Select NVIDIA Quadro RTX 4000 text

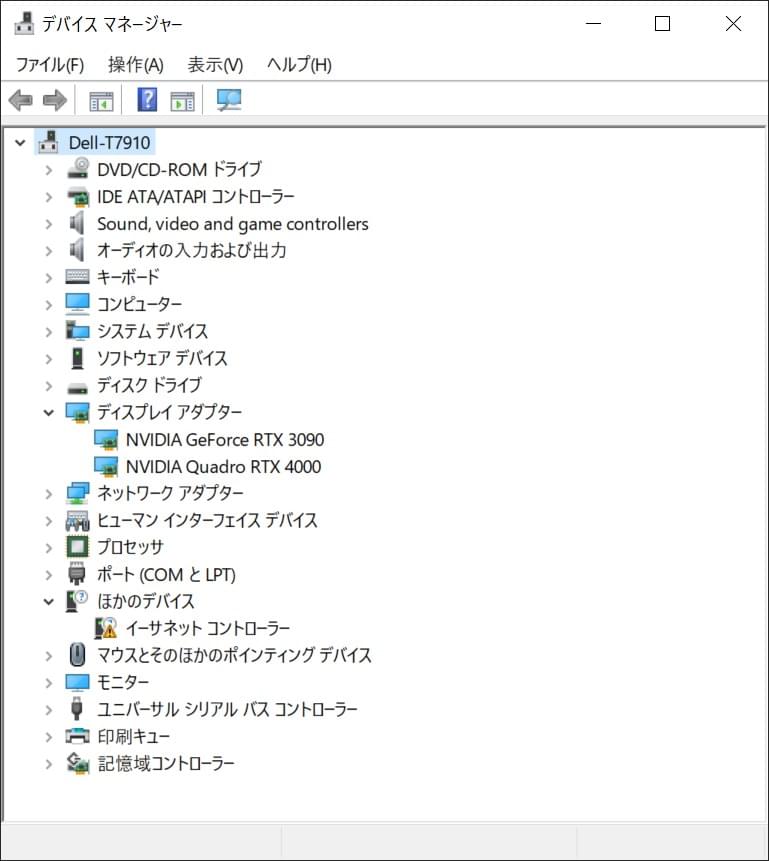coord(224,467)
